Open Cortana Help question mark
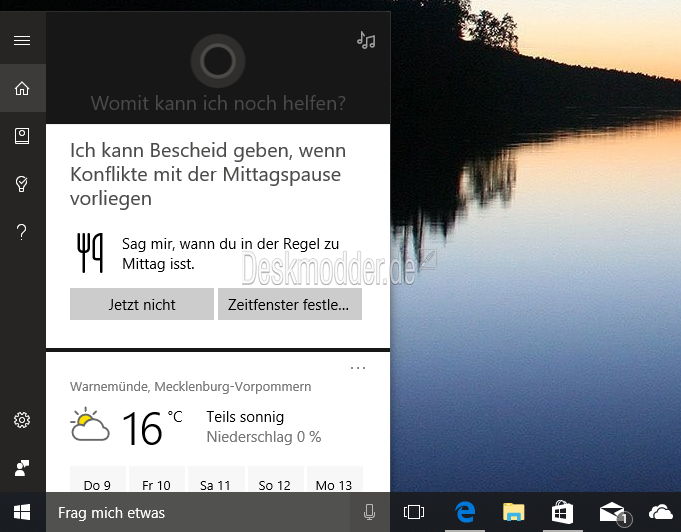The image size is (681, 532). [22, 232]
